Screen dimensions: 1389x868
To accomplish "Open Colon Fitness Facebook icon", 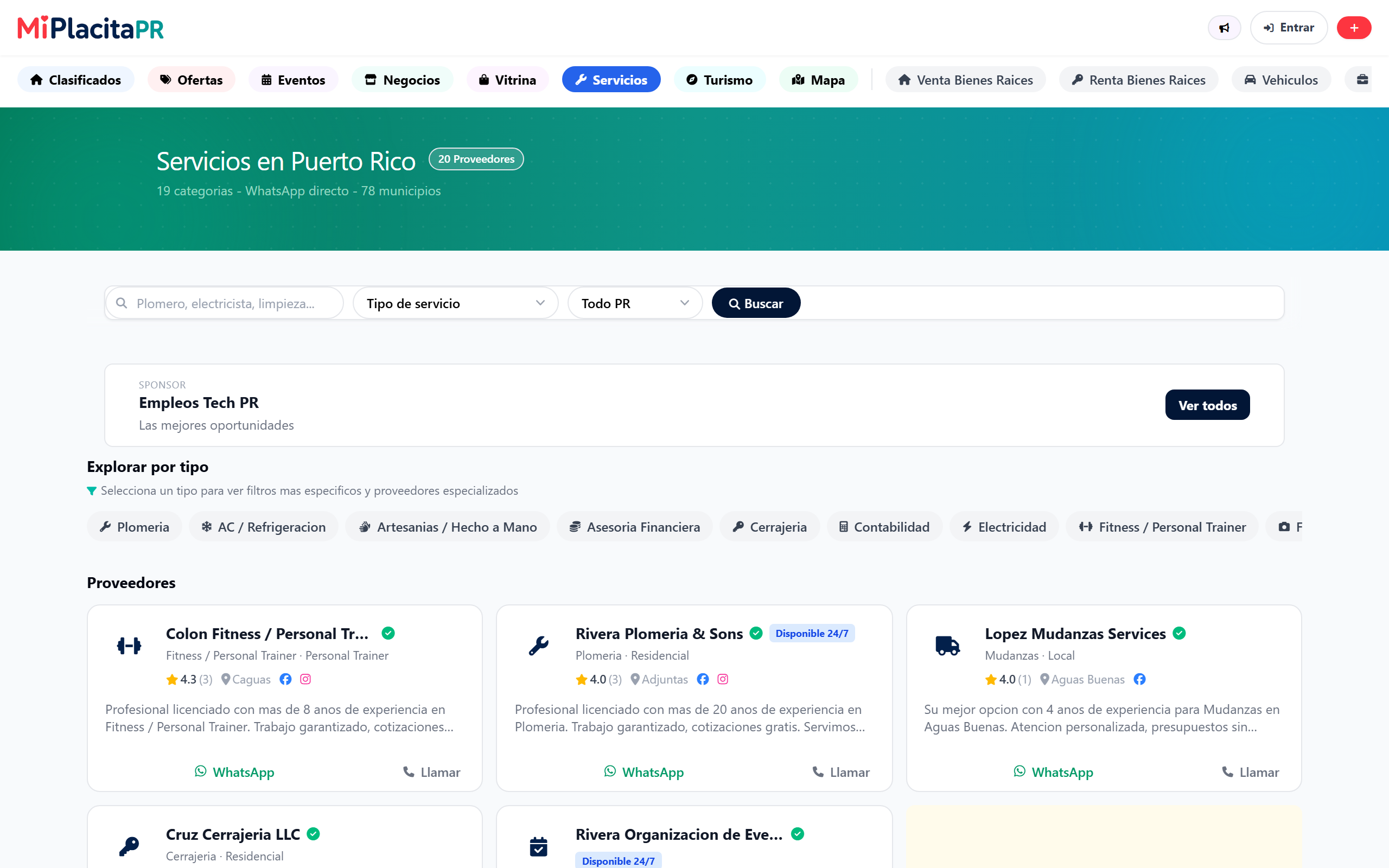I will click(285, 679).
